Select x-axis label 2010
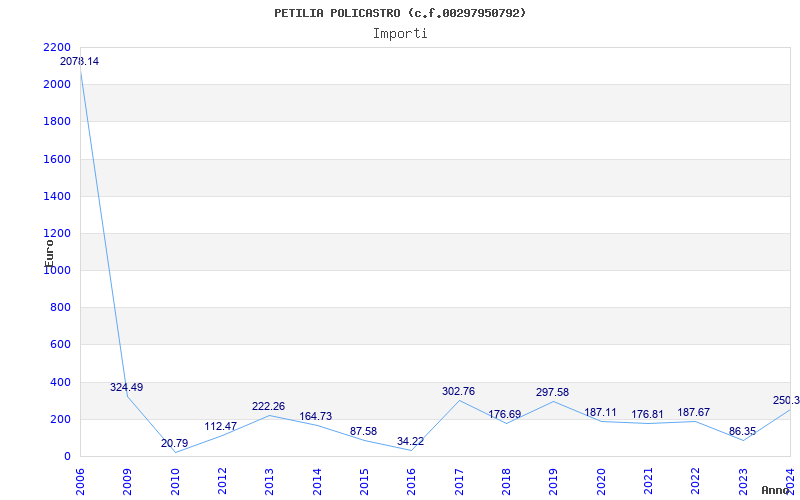Screen dimensions: 800x500 point(175,481)
